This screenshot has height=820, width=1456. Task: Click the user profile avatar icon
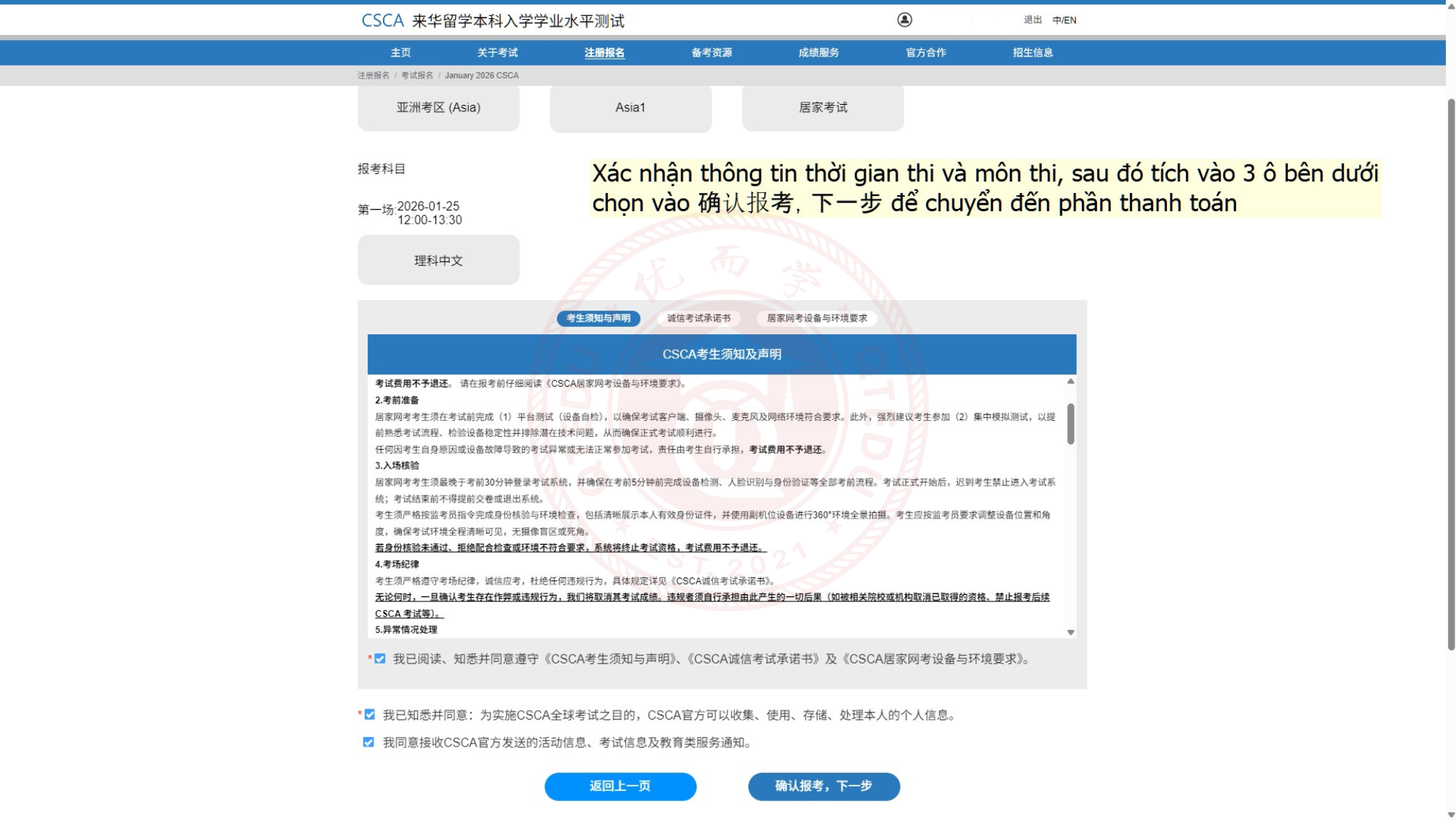click(904, 20)
